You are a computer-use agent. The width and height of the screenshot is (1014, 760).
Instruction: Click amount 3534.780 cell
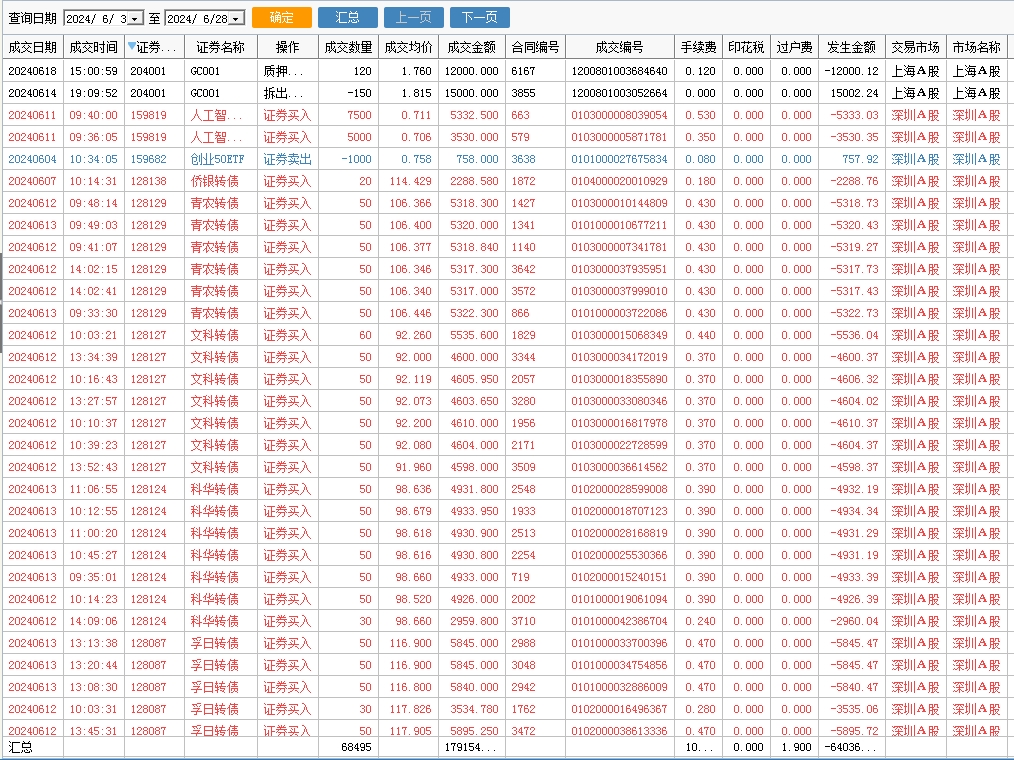[471, 709]
